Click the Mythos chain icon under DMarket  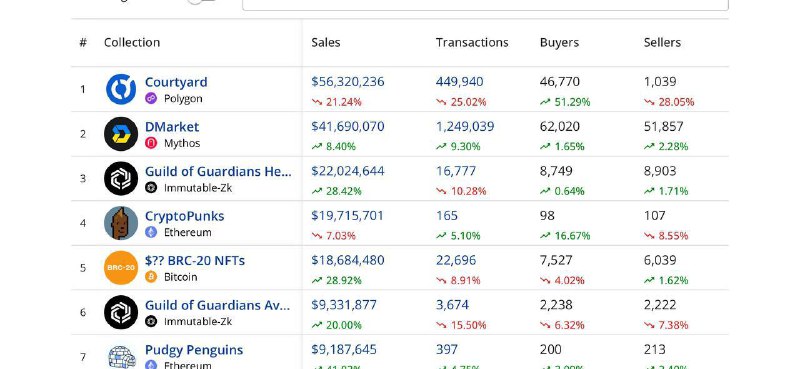coord(151,143)
